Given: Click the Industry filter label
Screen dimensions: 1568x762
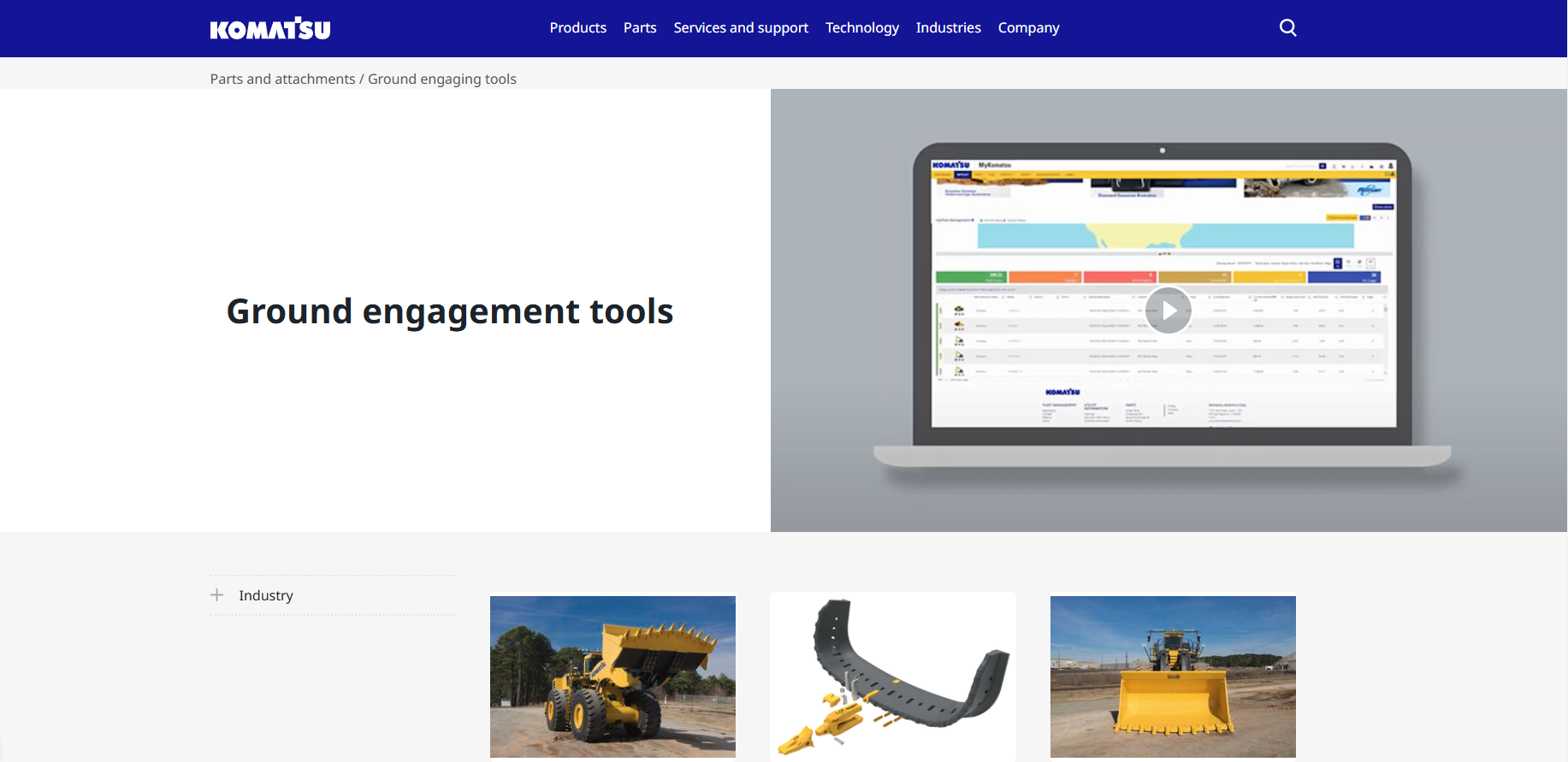Looking at the screenshot, I should pos(266,595).
